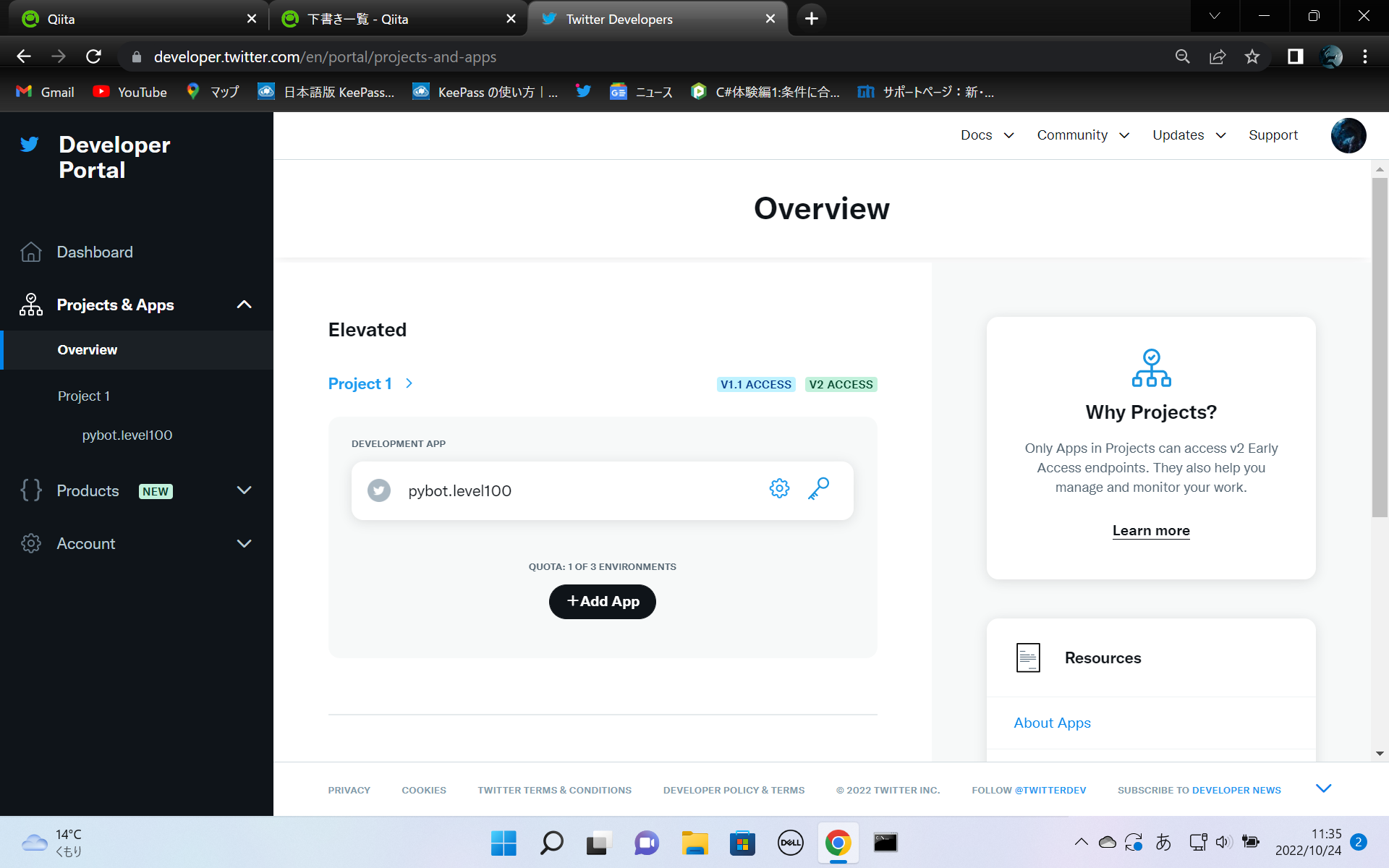Open Chrome three-dot menu
1389x868 pixels.
pyautogui.click(x=1365, y=56)
